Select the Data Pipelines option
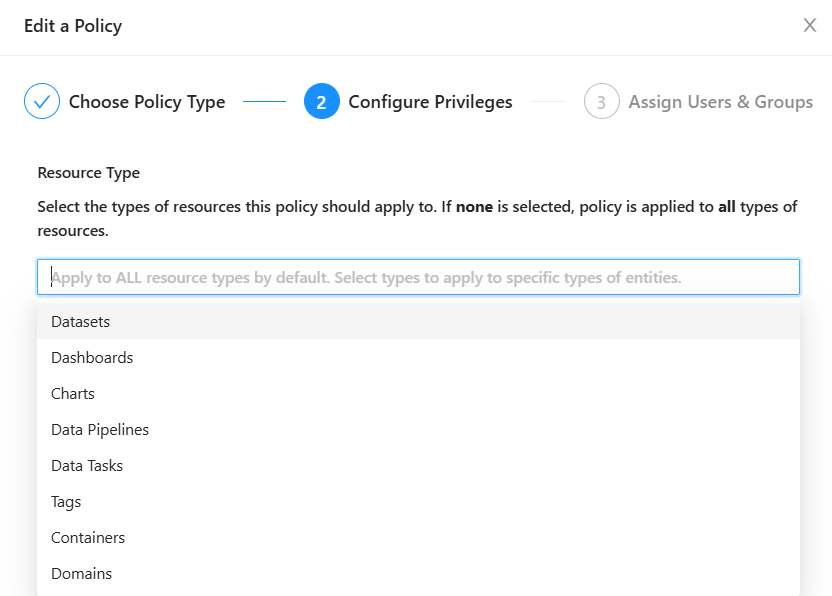Image resolution: width=832 pixels, height=596 pixels. pos(100,430)
